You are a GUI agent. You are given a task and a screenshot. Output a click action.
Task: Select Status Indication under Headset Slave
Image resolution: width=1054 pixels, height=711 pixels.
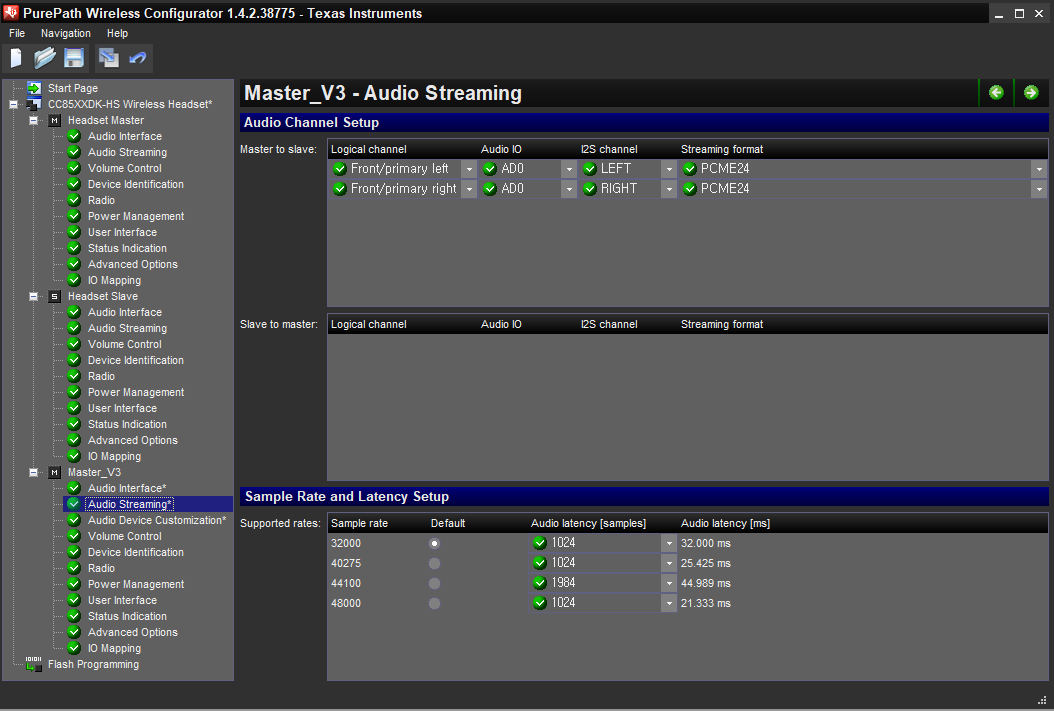[127, 424]
